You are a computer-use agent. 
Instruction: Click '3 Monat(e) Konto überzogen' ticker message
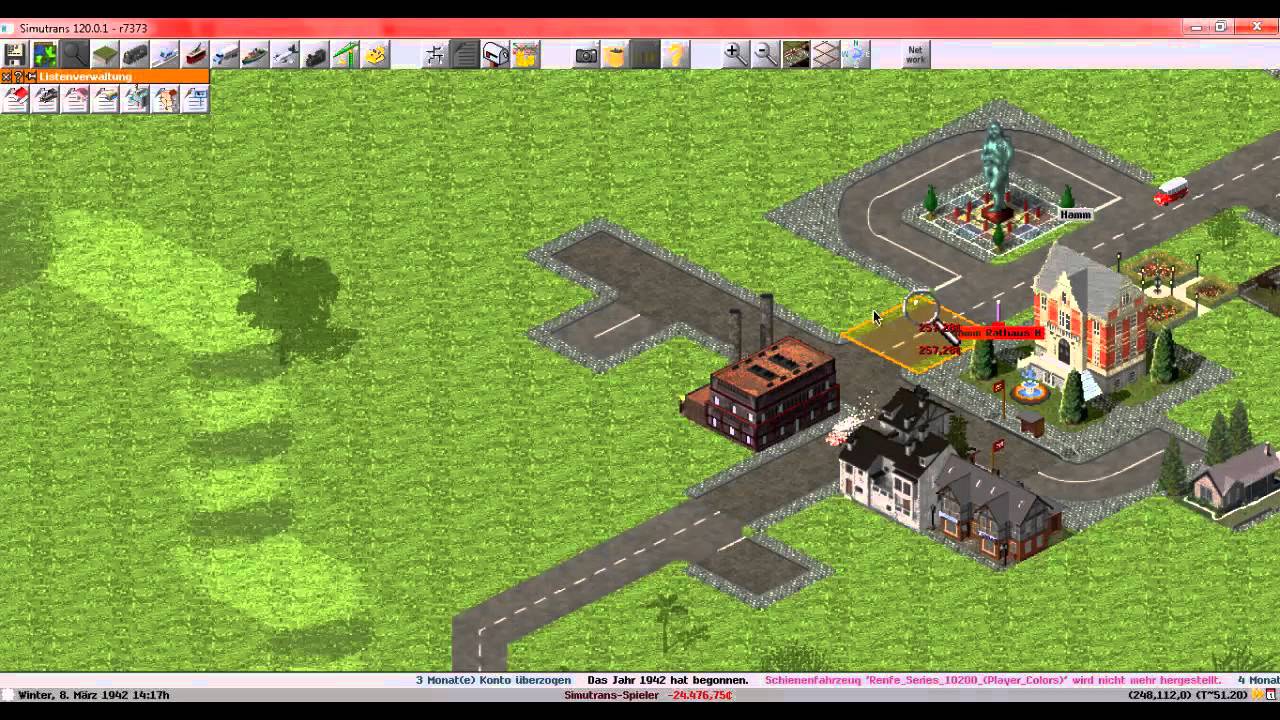click(x=493, y=680)
